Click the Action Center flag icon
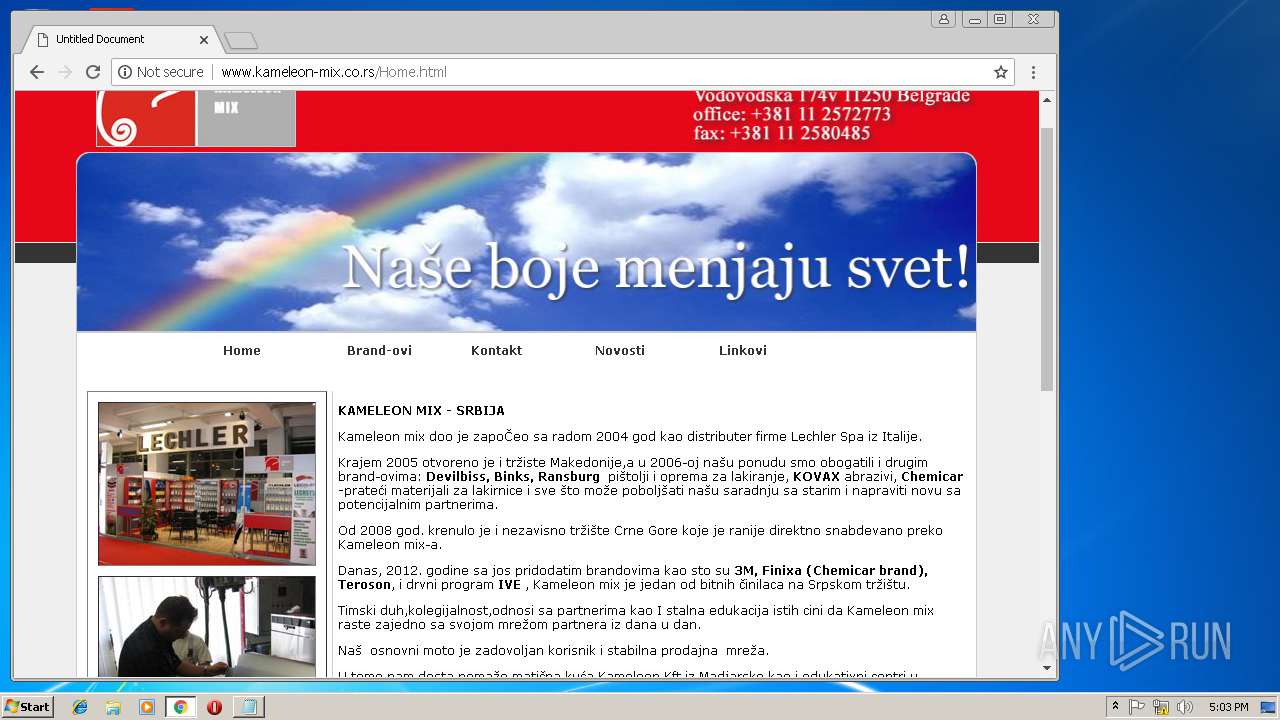This screenshot has height=720, width=1280. click(1137, 707)
